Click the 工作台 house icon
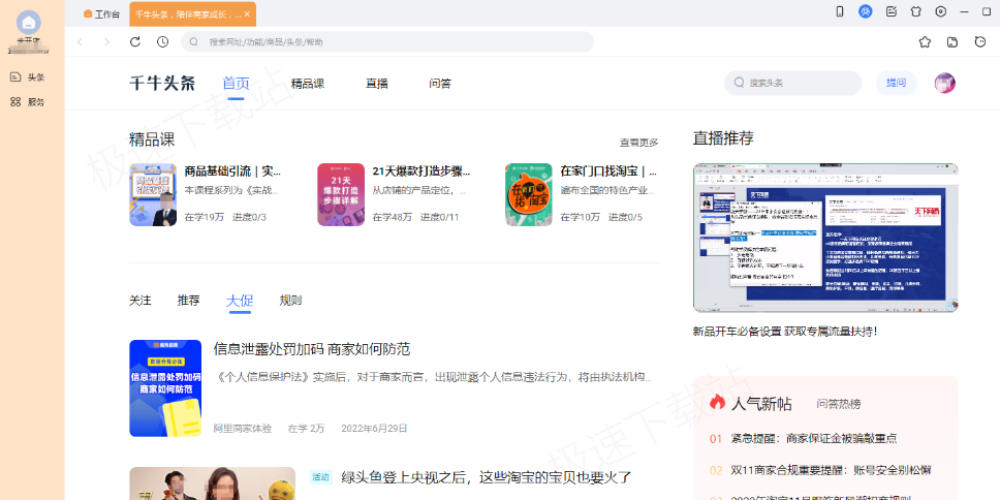1000x500 pixels. [x=88, y=13]
